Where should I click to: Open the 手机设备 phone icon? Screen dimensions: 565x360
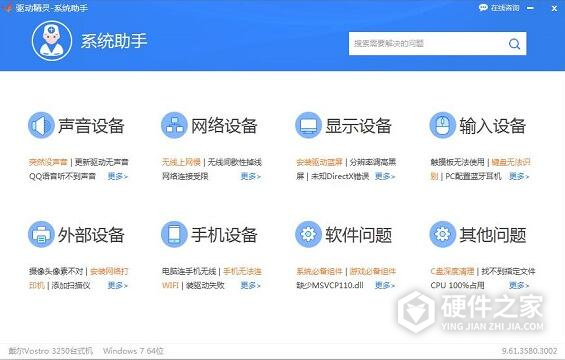pos(174,235)
